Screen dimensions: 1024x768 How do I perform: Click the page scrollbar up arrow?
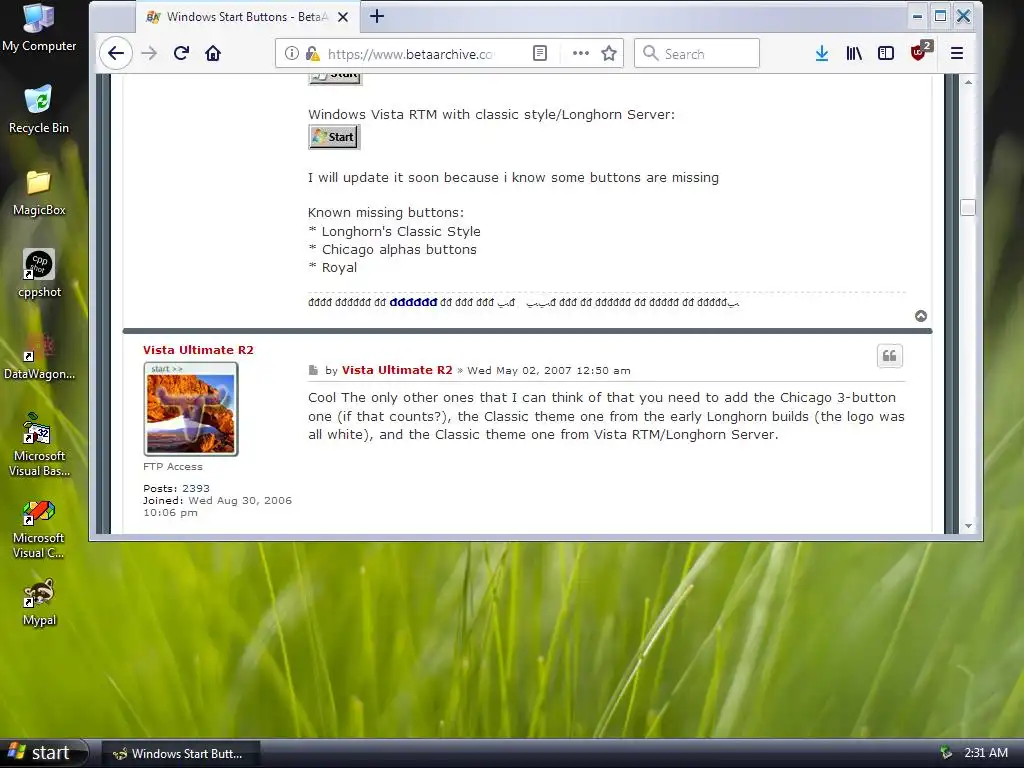coord(968,82)
